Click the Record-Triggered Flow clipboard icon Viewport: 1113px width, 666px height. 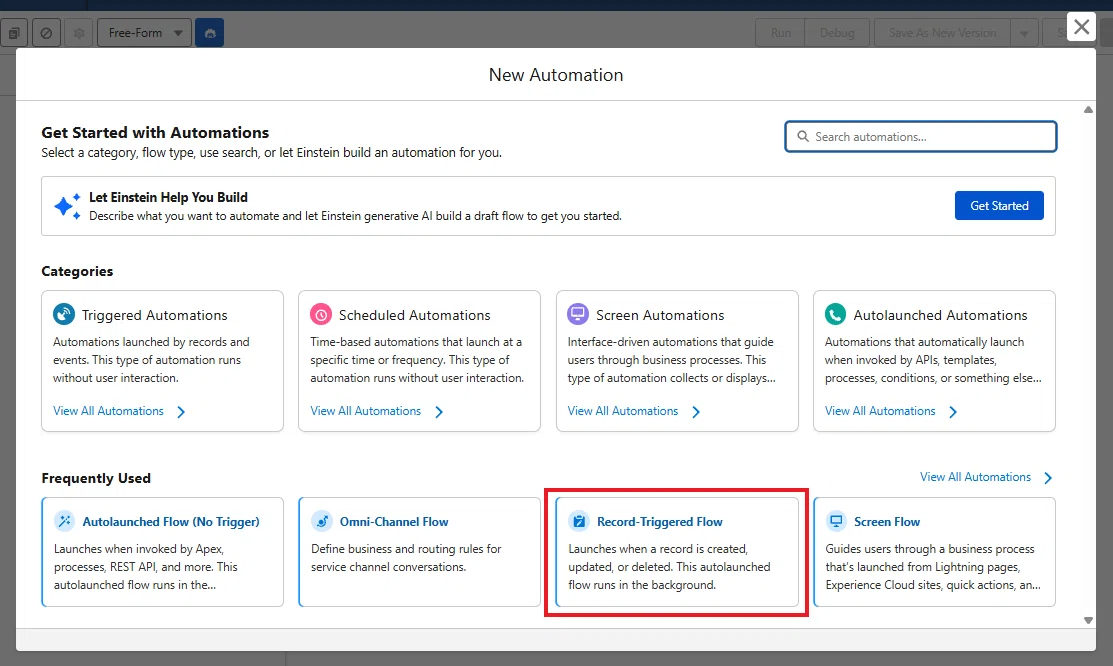(579, 521)
